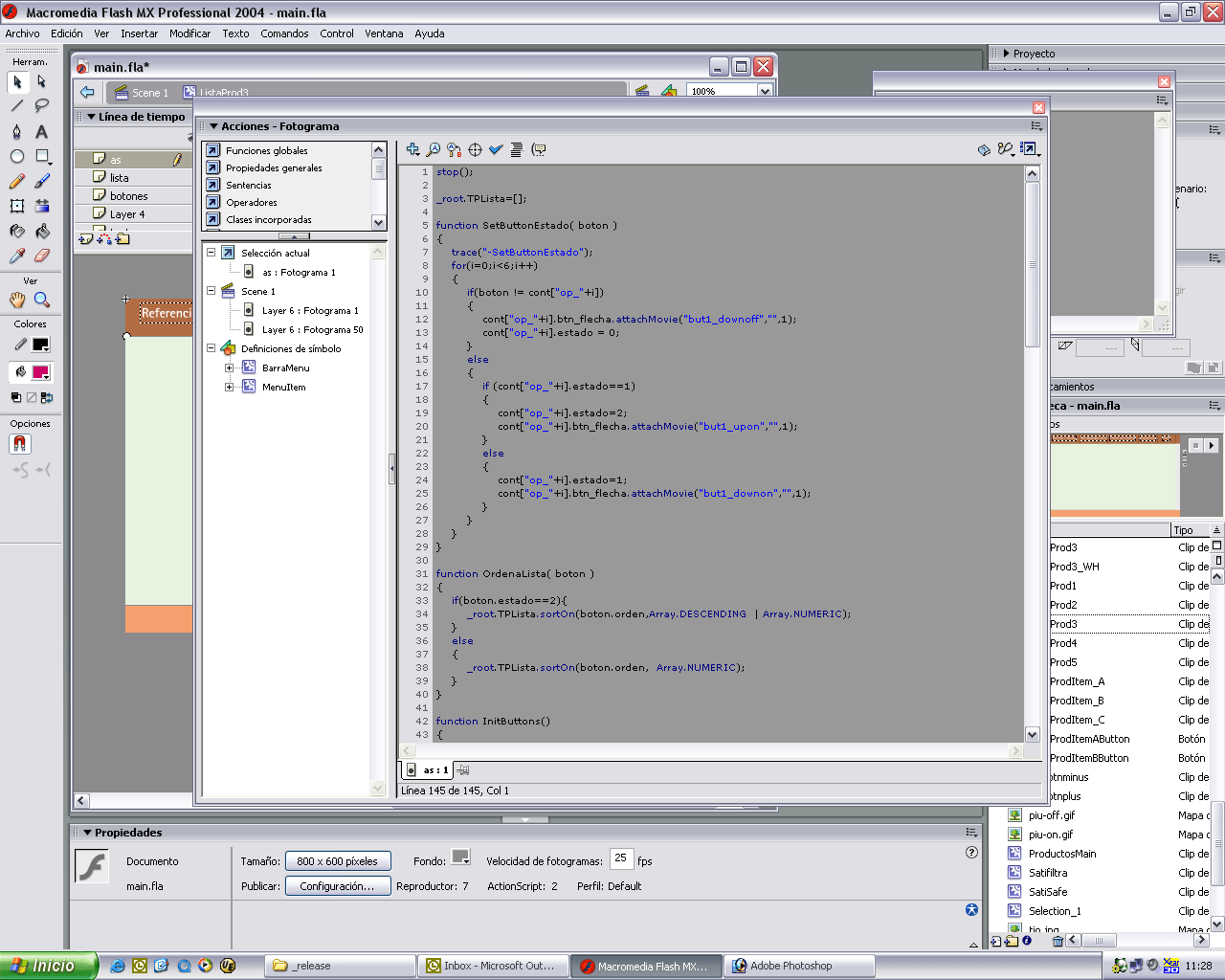Open the View Options dropdown in Actions toolbar

pos(1030,149)
